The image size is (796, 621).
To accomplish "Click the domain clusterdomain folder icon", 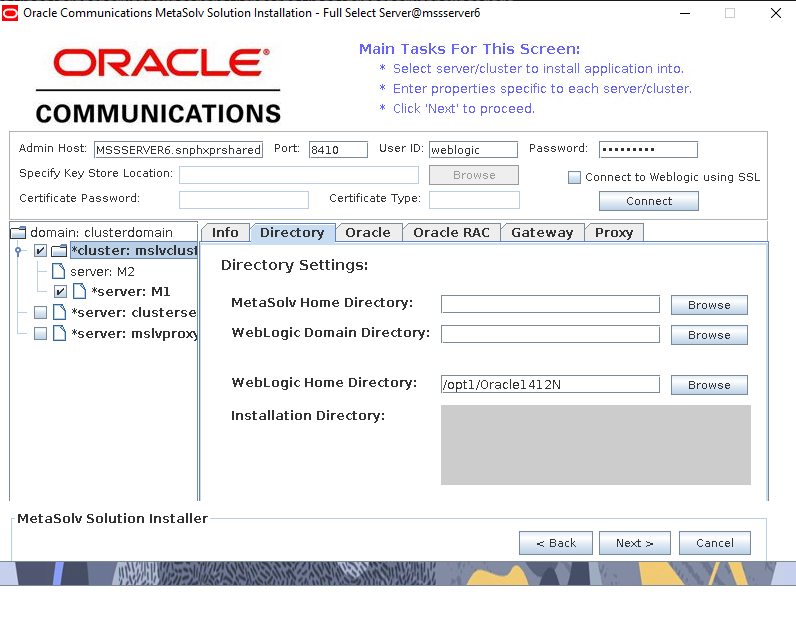I will click(18, 233).
